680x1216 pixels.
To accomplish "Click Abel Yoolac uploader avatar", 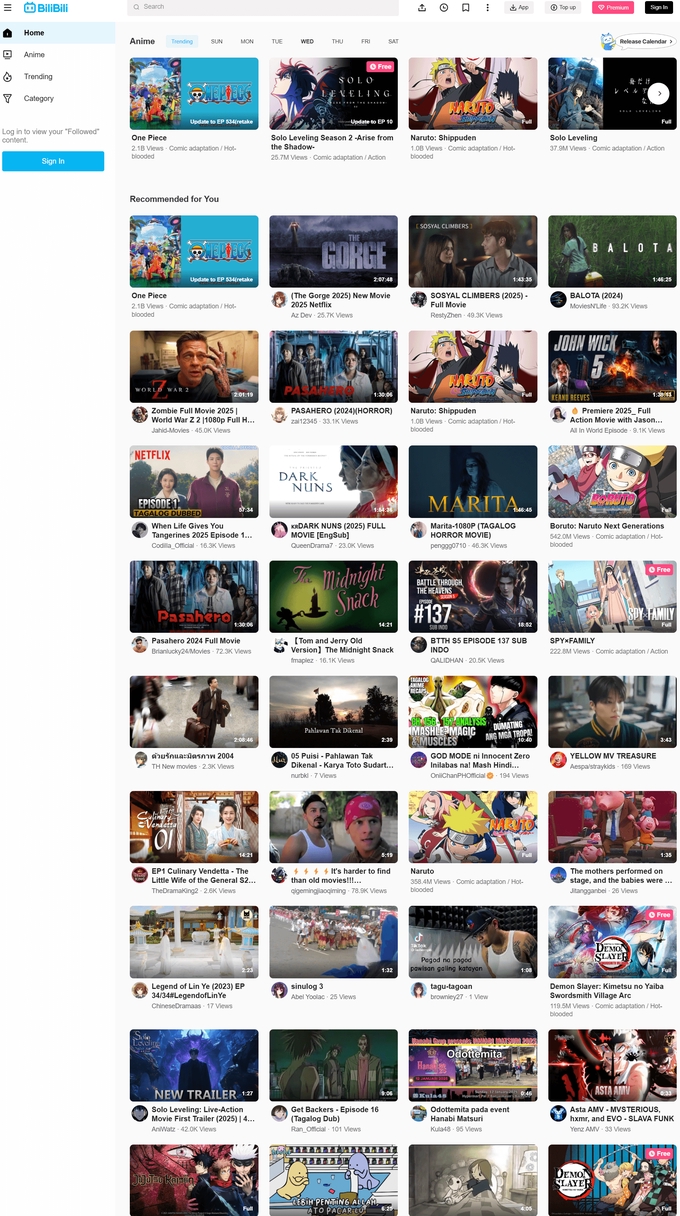I will [279, 990].
